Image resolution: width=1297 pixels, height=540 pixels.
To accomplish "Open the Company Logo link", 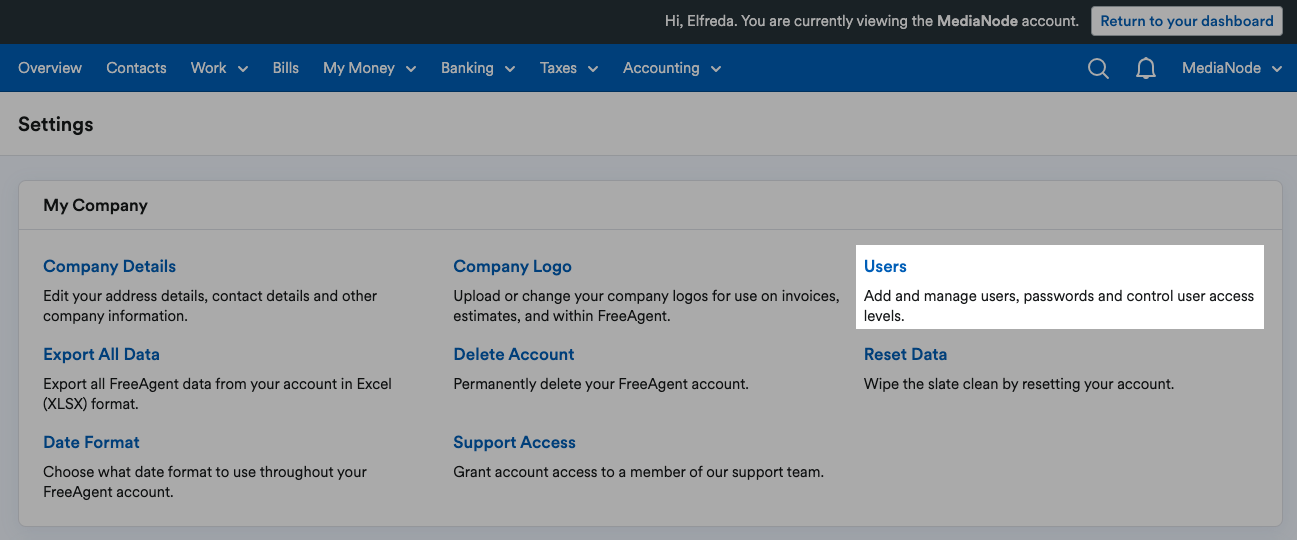I will pos(512,266).
